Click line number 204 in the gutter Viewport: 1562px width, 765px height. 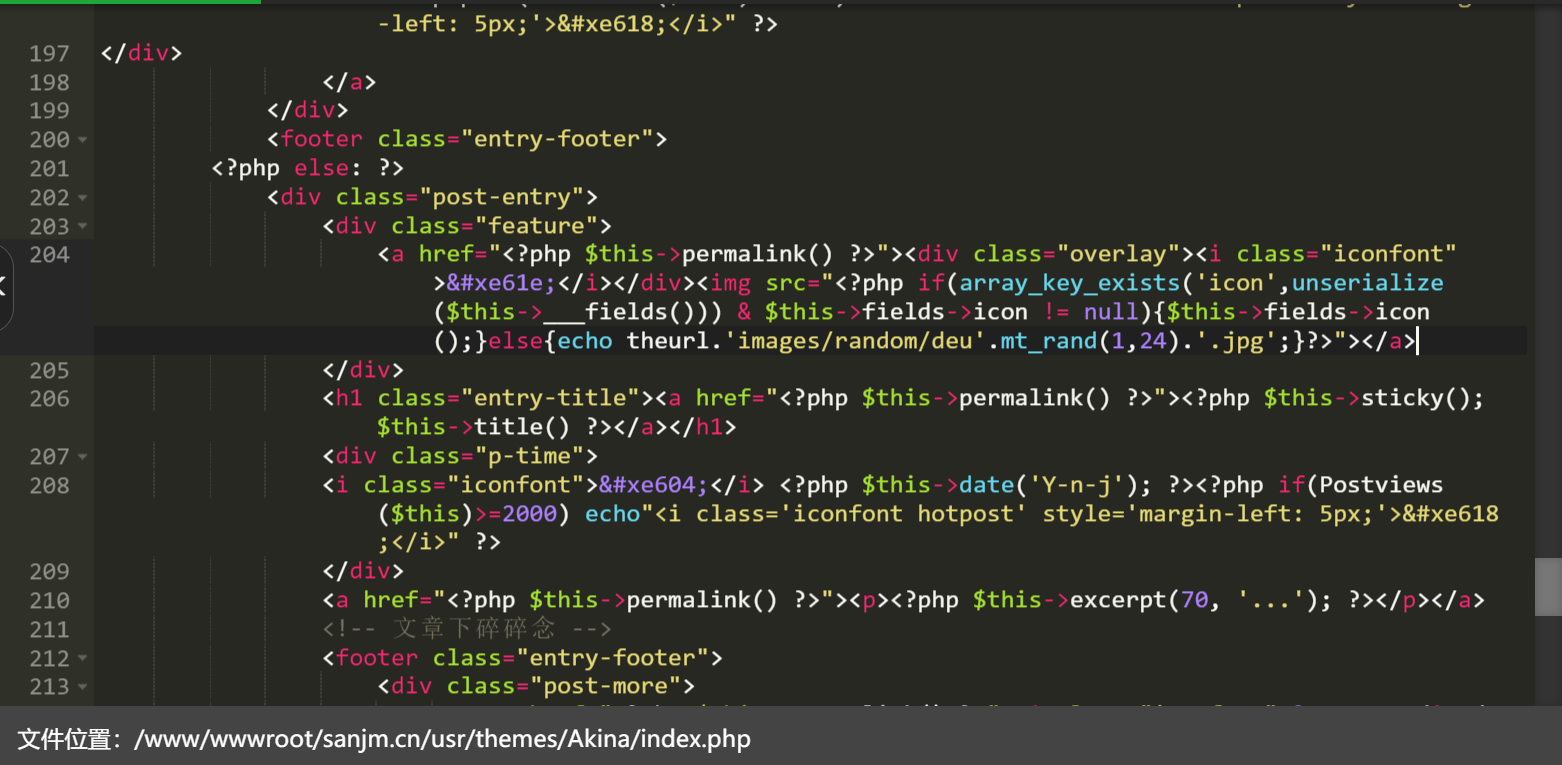tap(49, 255)
